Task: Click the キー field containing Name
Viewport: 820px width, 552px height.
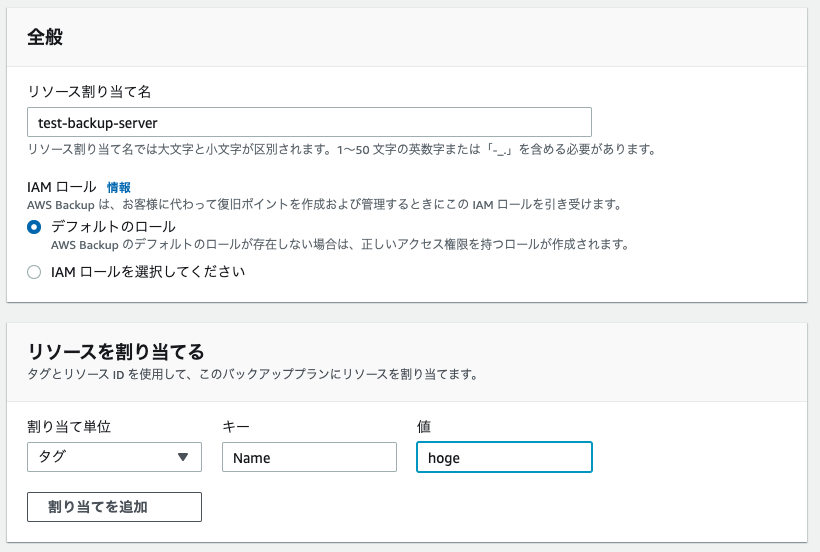Action: 309,457
